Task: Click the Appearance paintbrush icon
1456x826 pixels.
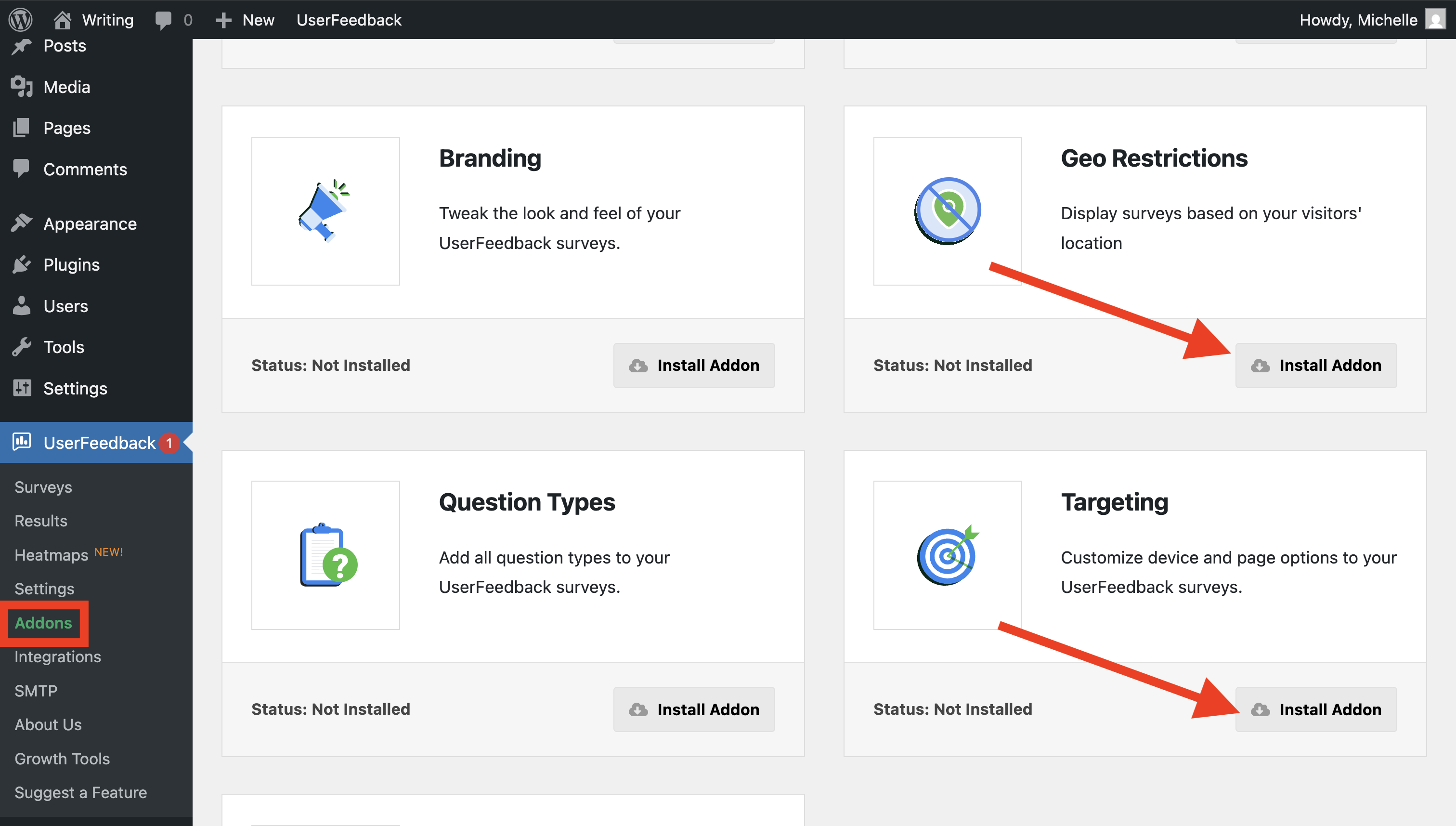Action: pyautogui.click(x=22, y=223)
